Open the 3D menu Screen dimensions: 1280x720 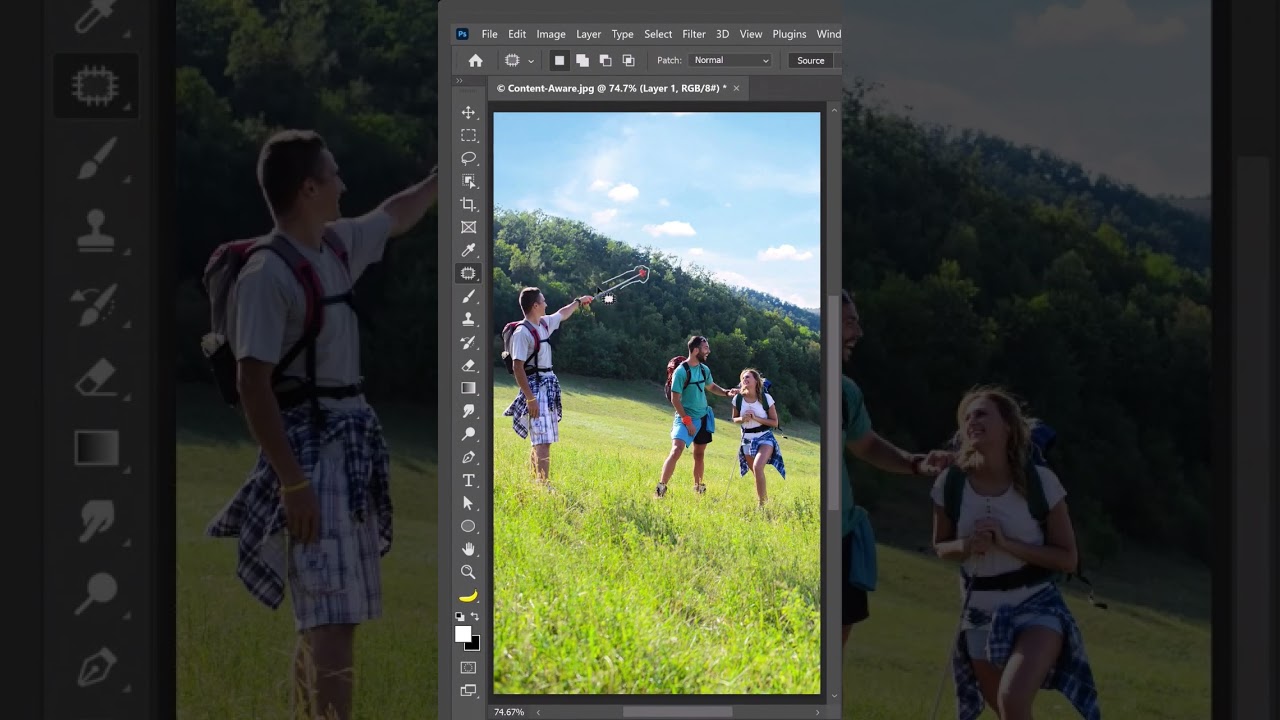click(722, 34)
